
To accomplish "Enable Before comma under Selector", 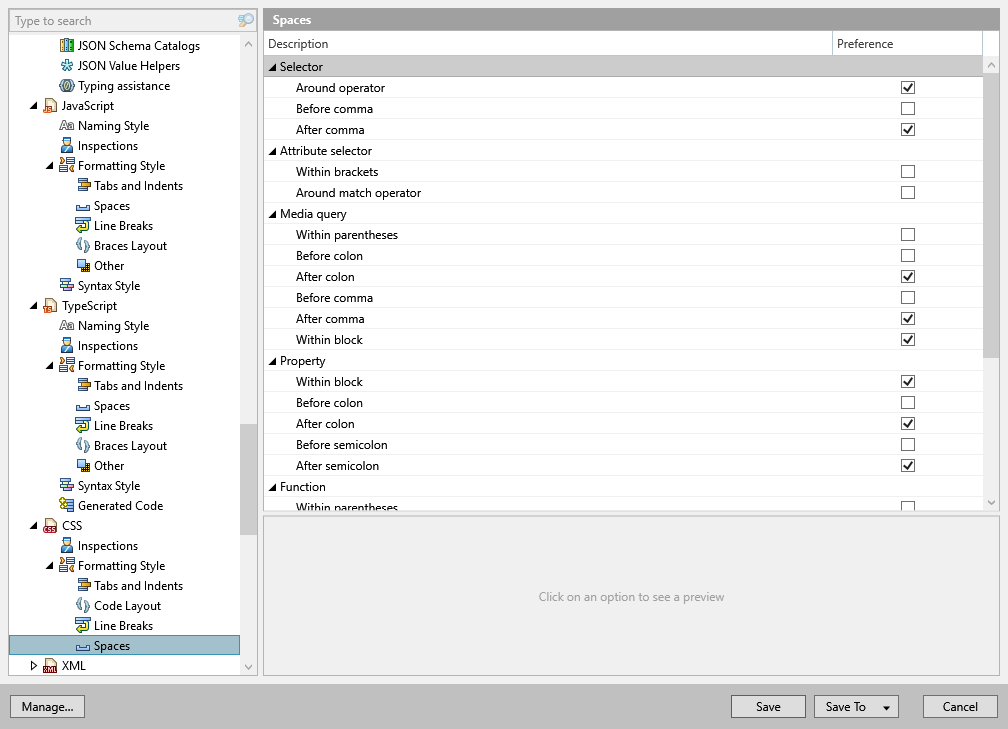I will tap(908, 108).
